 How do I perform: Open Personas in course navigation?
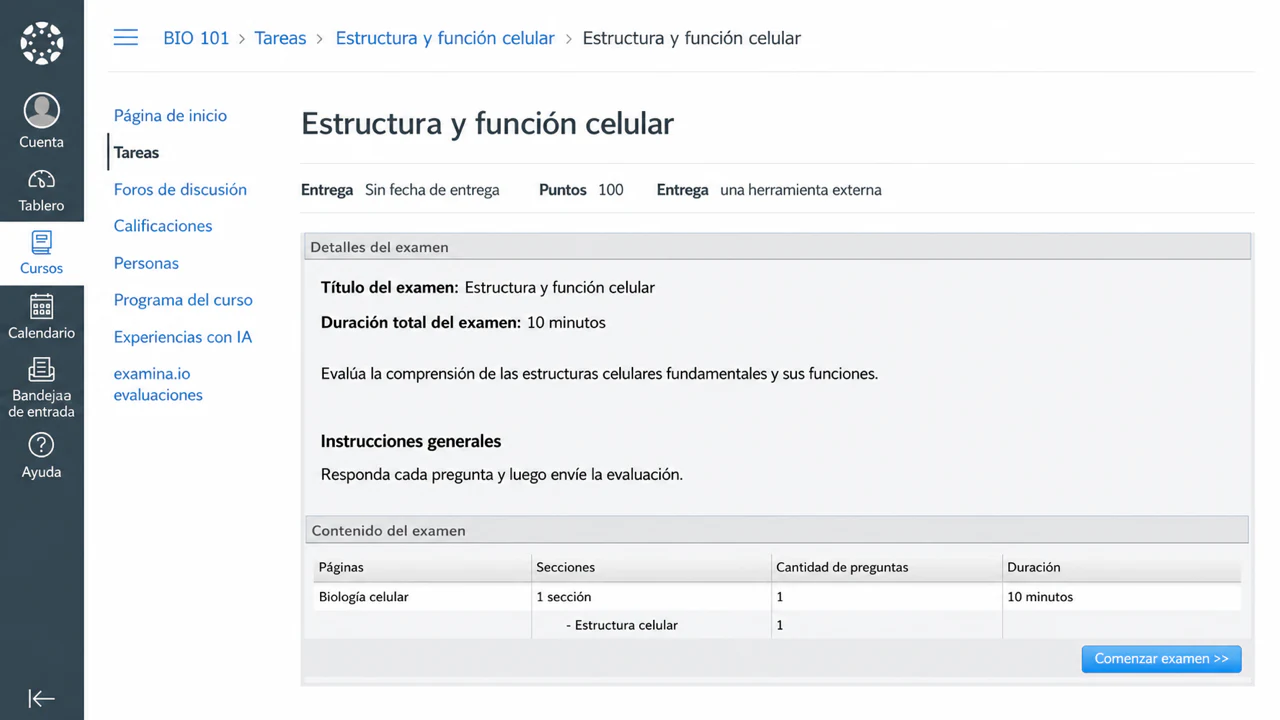pos(146,263)
